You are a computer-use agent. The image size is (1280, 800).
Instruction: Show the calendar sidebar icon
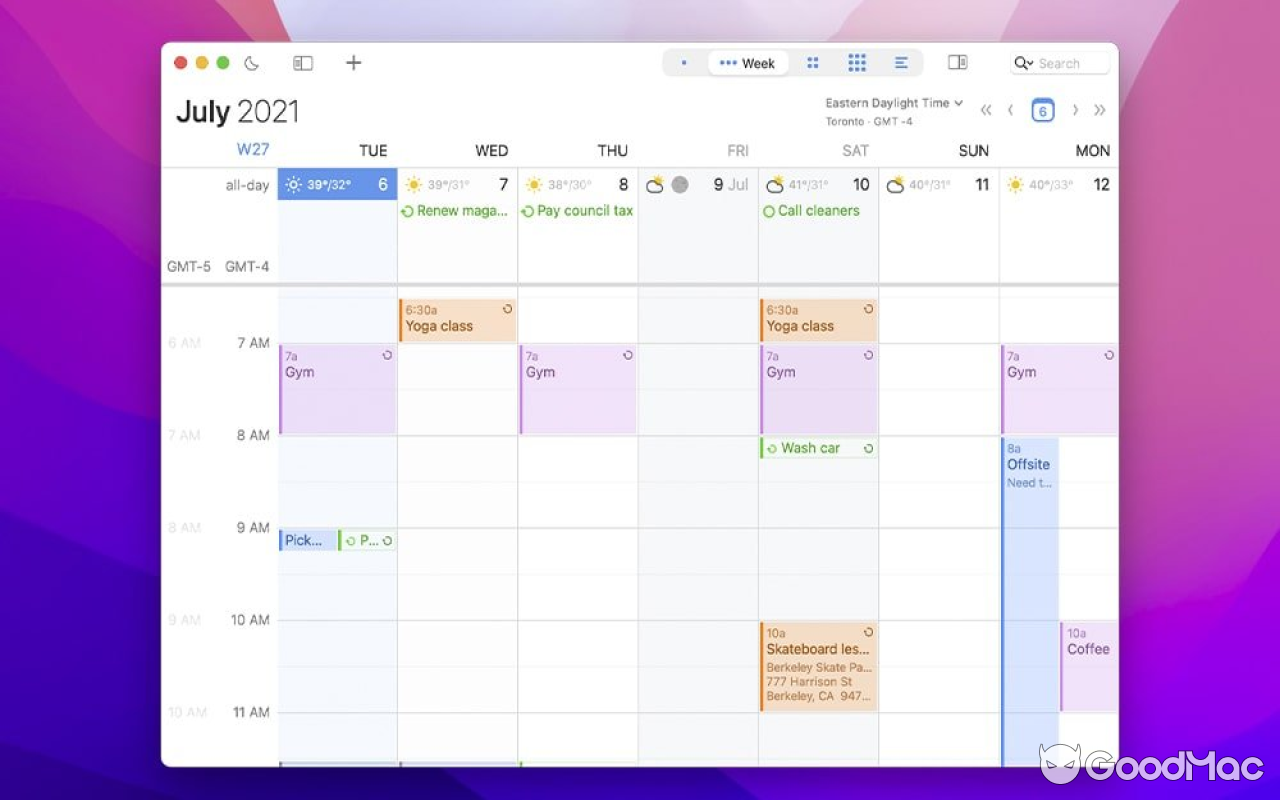click(x=302, y=62)
